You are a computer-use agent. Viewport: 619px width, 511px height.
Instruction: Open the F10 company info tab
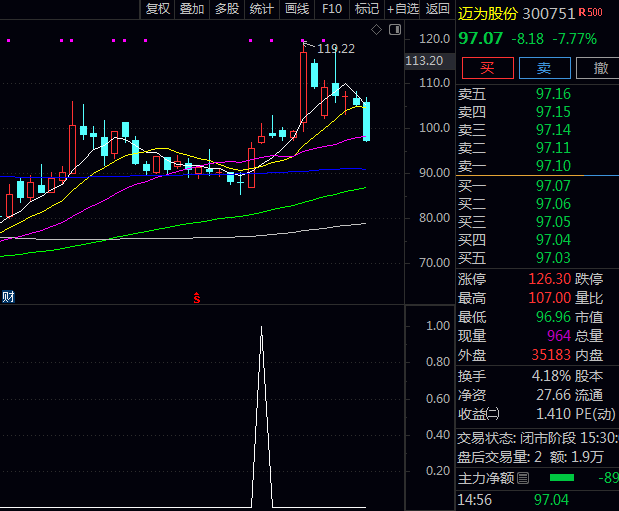[332, 9]
